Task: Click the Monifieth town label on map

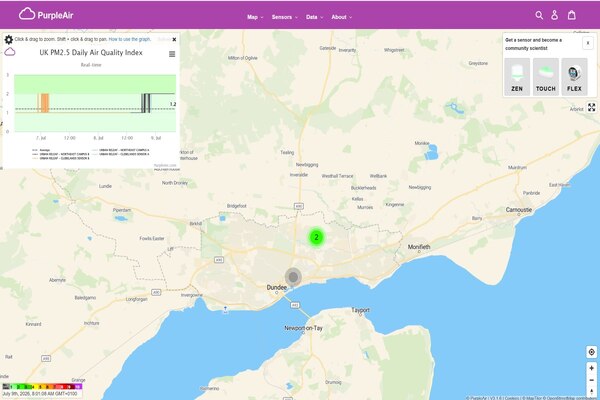Action: tap(419, 247)
